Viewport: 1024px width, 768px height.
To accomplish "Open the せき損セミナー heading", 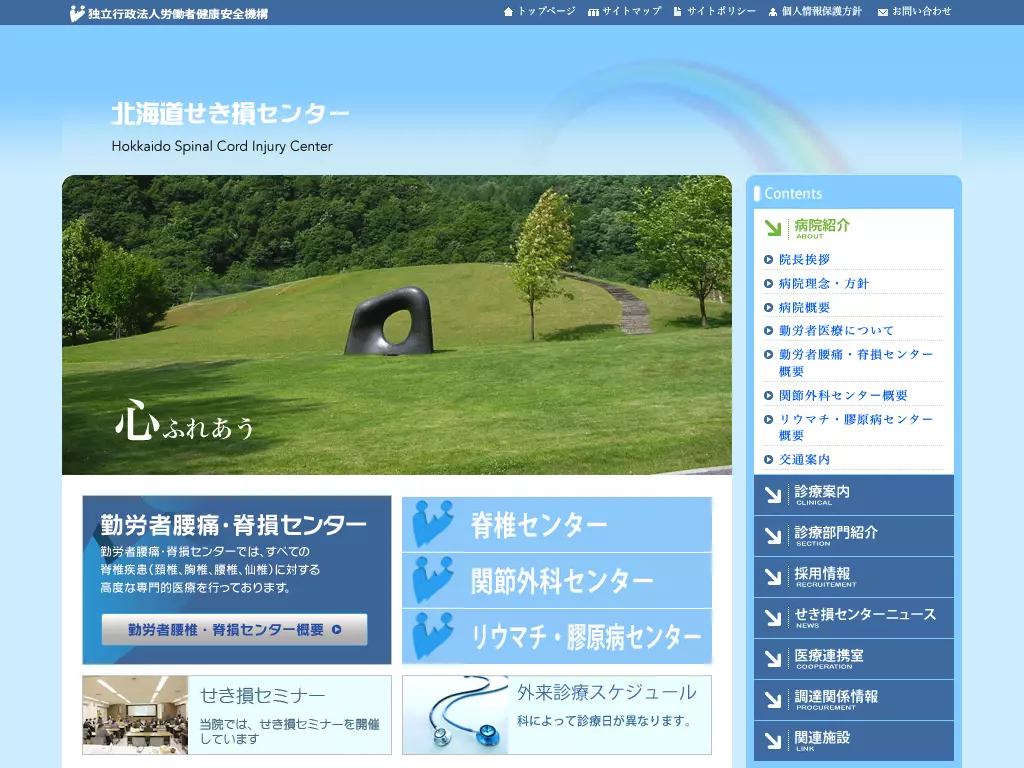I will tap(262, 696).
